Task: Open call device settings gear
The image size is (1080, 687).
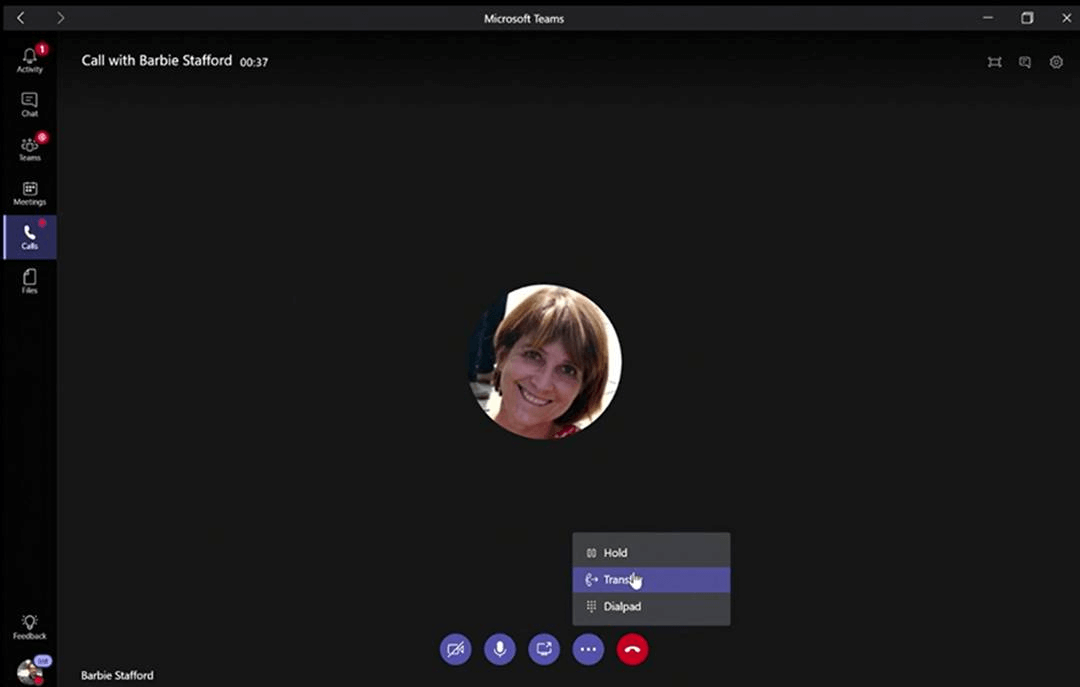Action: 1056,62
